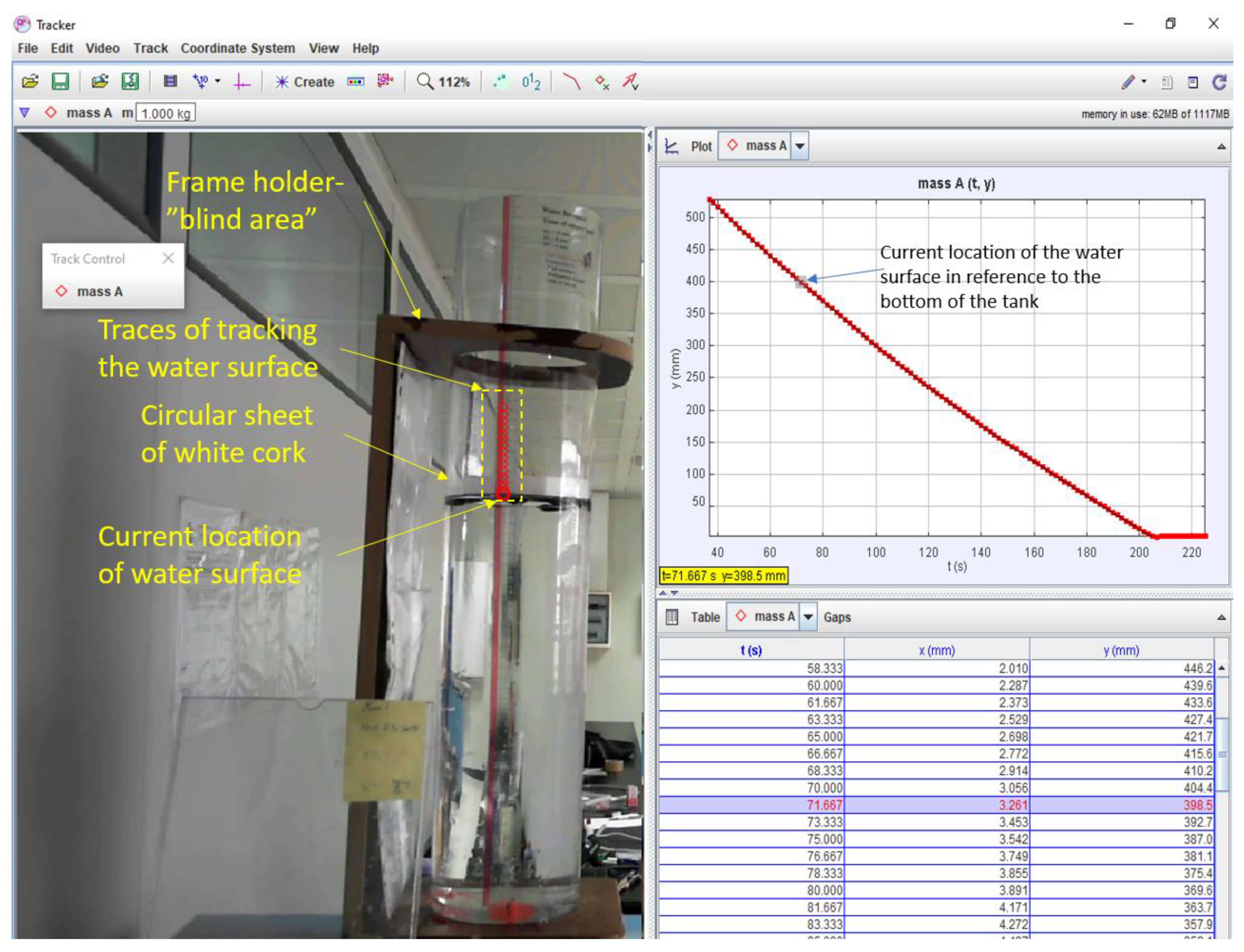Open the Plot mass A track dropdown

pos(799,146)
